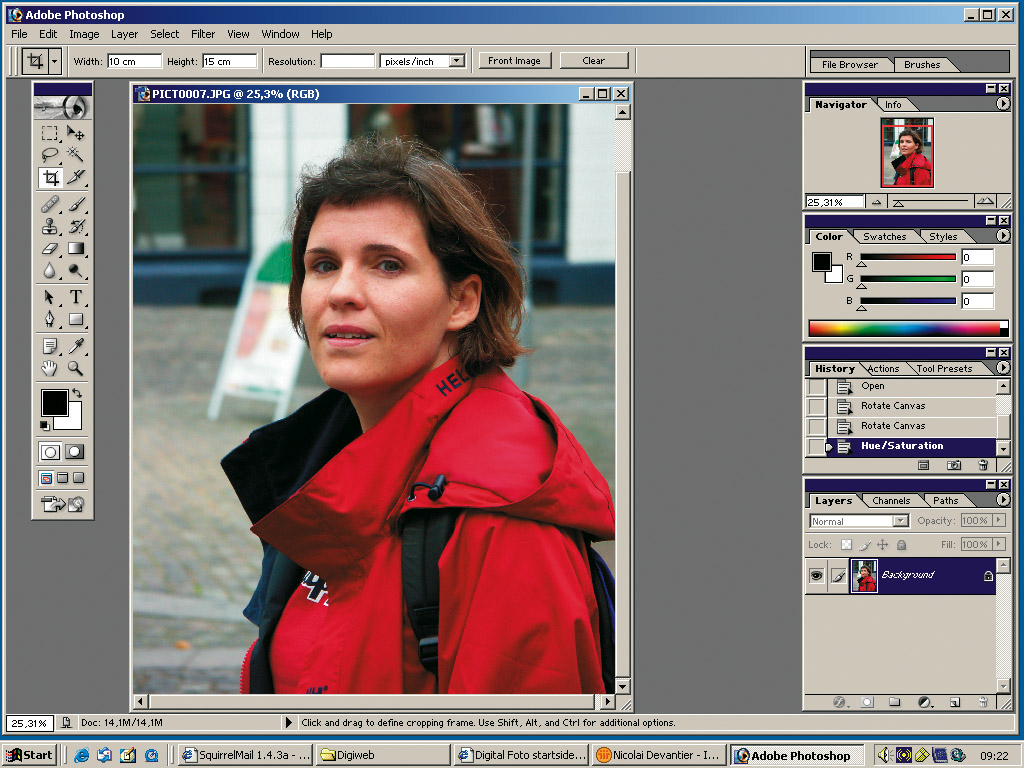
Task: Click the Clear button in options bar
Action: point(594,61)
